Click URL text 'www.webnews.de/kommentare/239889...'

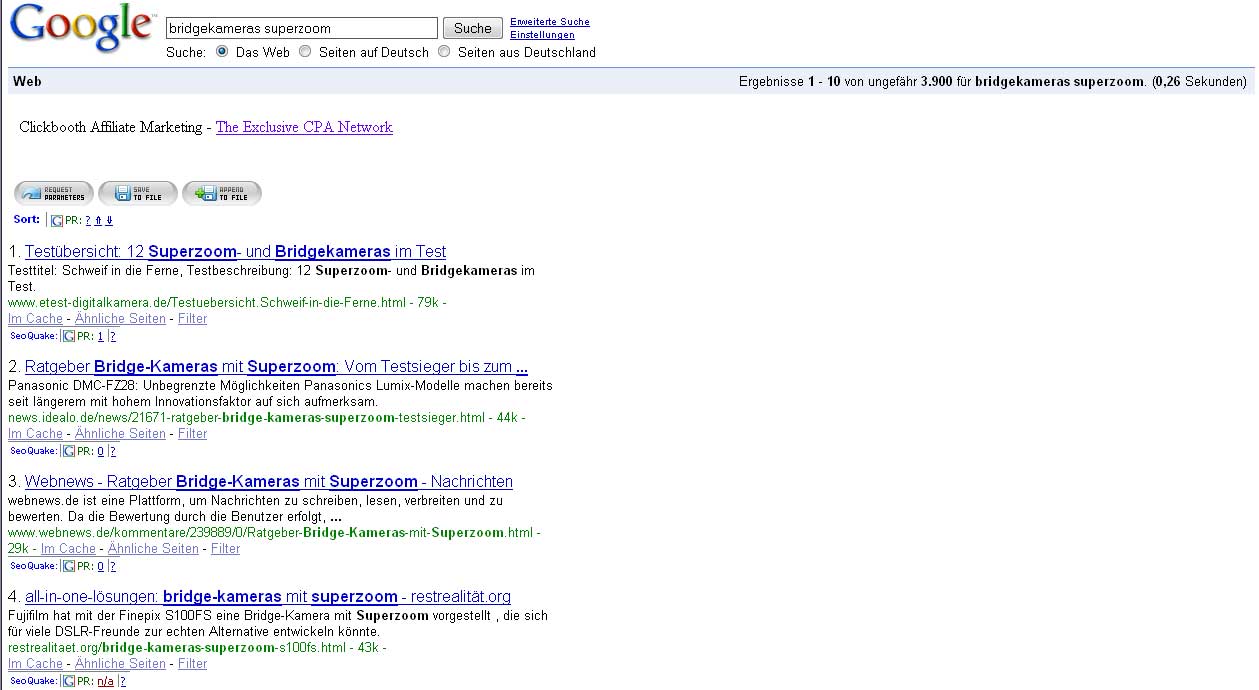270,532
